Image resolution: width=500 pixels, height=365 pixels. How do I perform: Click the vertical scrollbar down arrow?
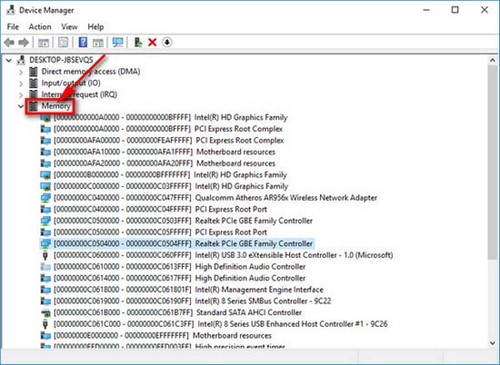(493, 343)
